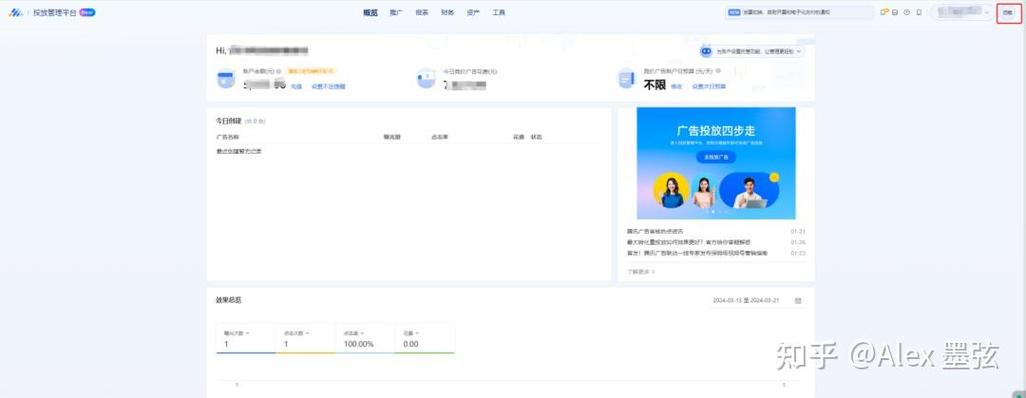Click the platform logo in the top-left corner
Screen dimensions: 1026x398
(x=15, y=12)
